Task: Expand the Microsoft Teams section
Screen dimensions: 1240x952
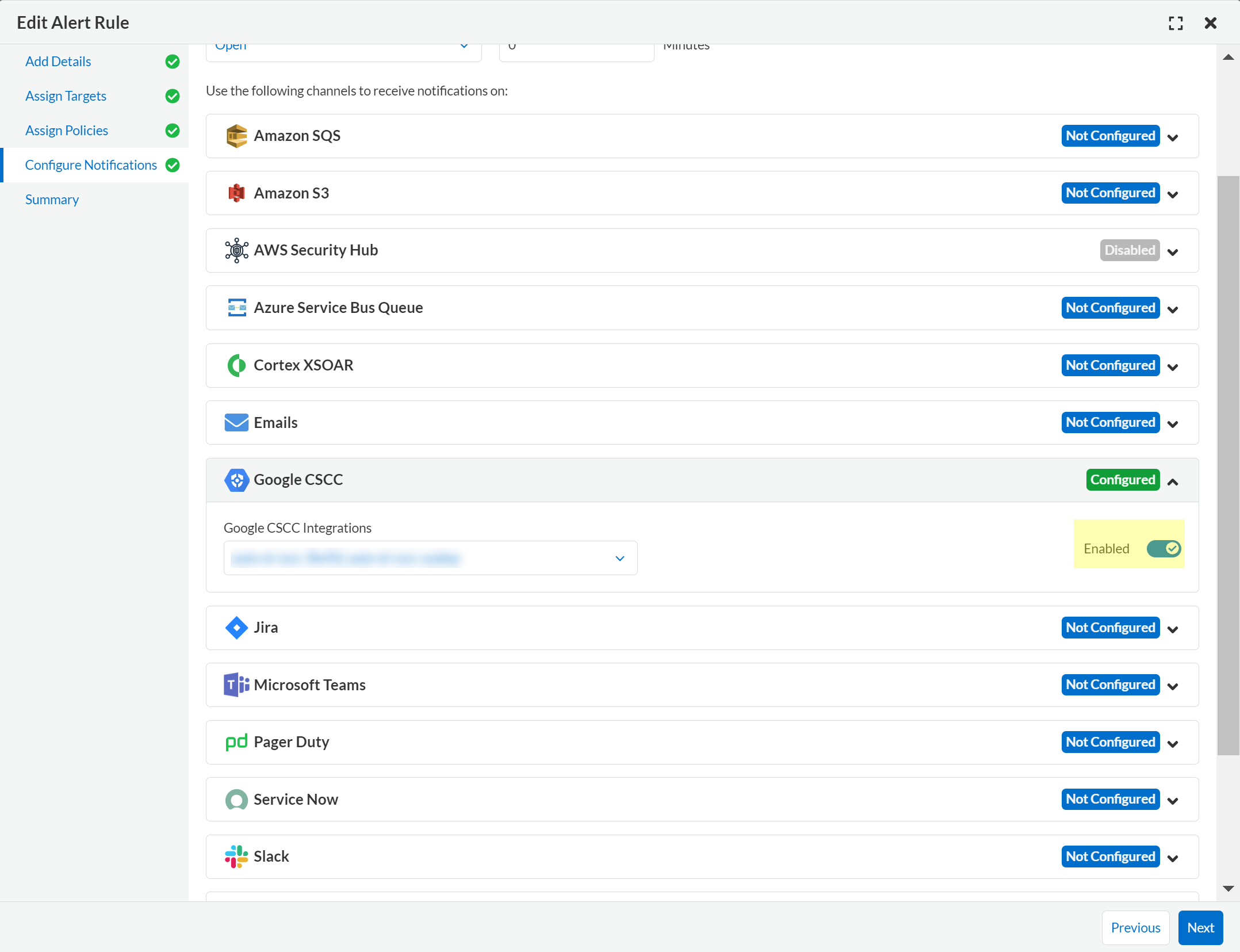Action: point(1173,686)
